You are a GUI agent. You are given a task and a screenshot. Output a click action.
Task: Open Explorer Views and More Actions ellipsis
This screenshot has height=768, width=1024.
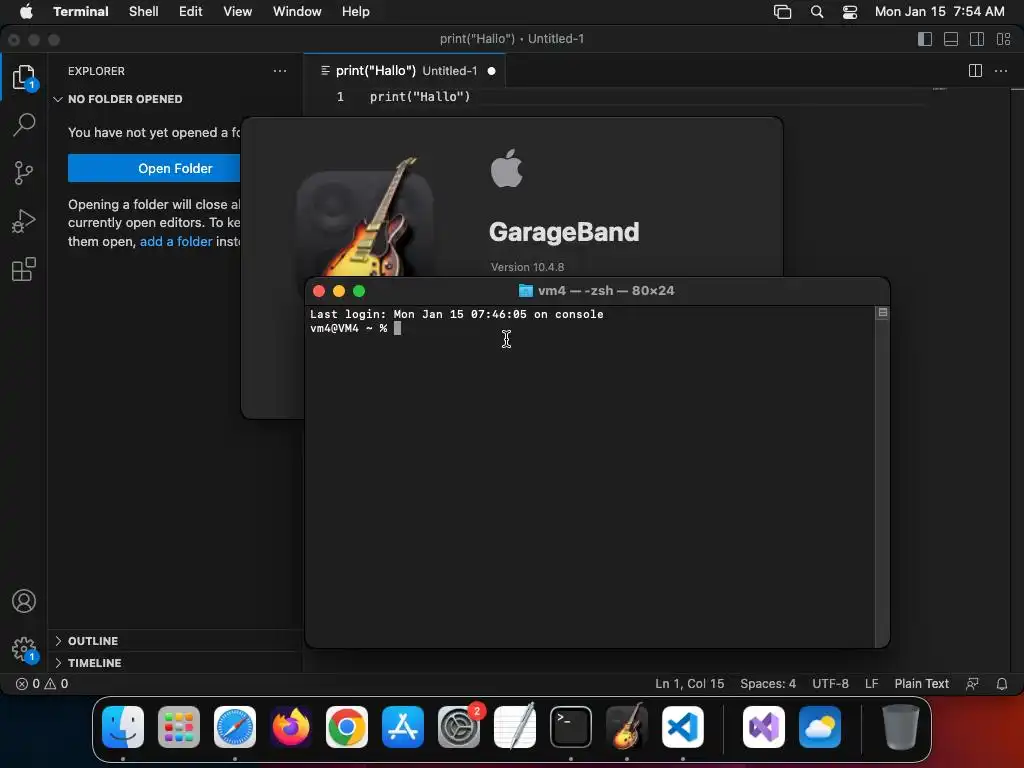280,71
